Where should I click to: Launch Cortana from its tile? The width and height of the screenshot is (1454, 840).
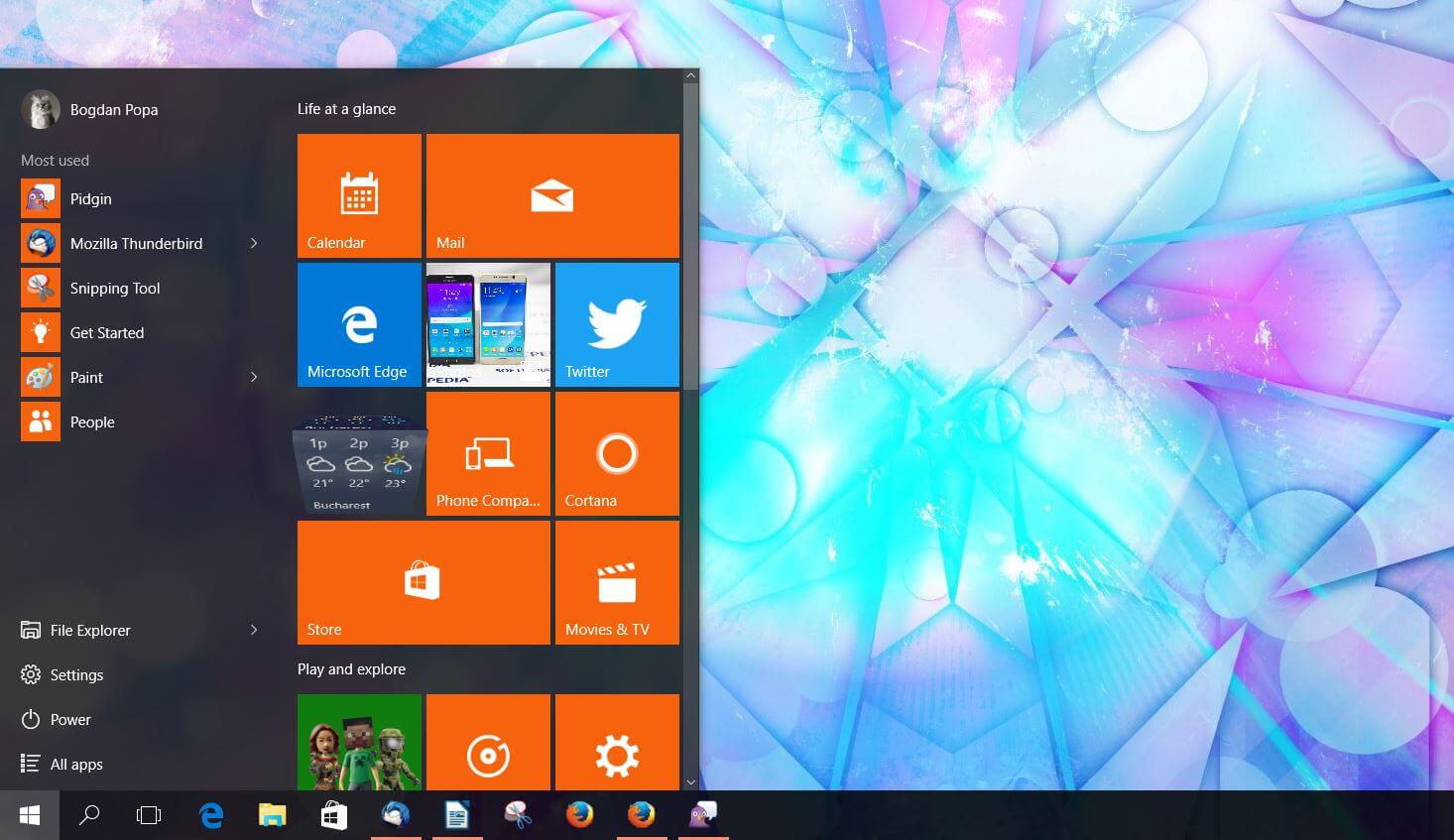tap(617, 453)
